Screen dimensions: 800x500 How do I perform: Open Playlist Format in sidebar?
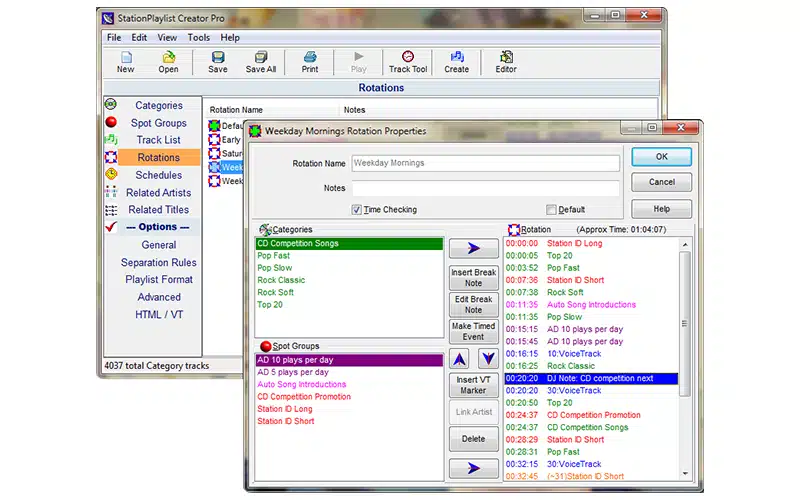point(159,280)
